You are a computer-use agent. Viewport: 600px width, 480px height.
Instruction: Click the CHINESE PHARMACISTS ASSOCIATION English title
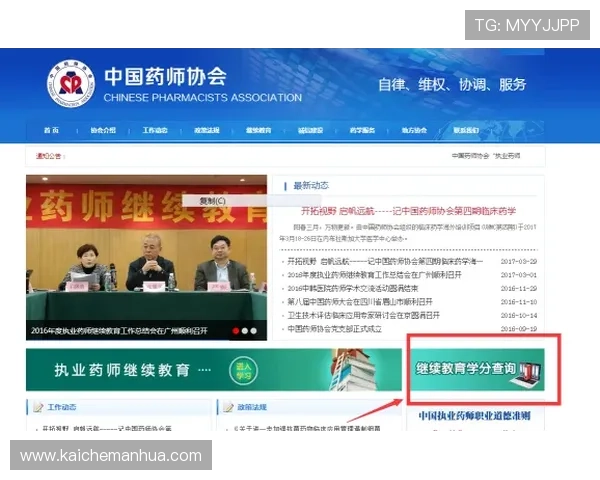pyautogui.click(x=203, y=98)
